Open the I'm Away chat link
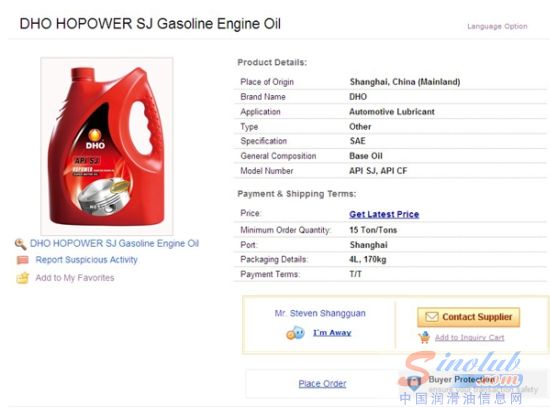 (332, 333)
